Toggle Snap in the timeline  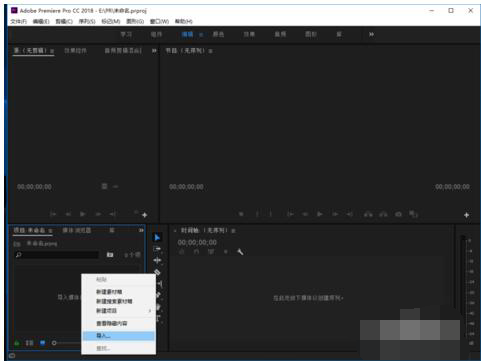tap(196, 252)
